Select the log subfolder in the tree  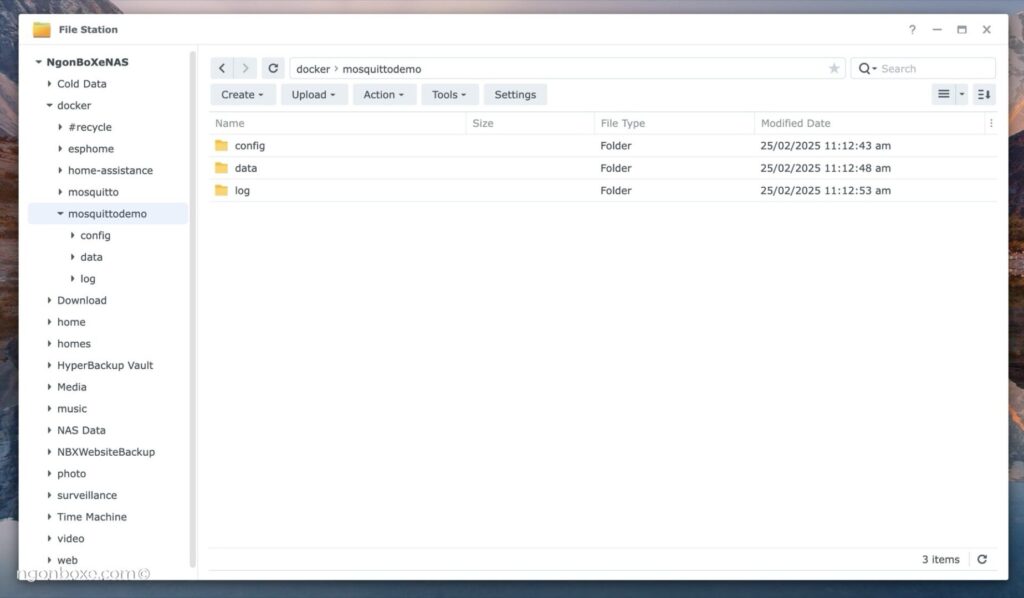[x=88, y=279]
